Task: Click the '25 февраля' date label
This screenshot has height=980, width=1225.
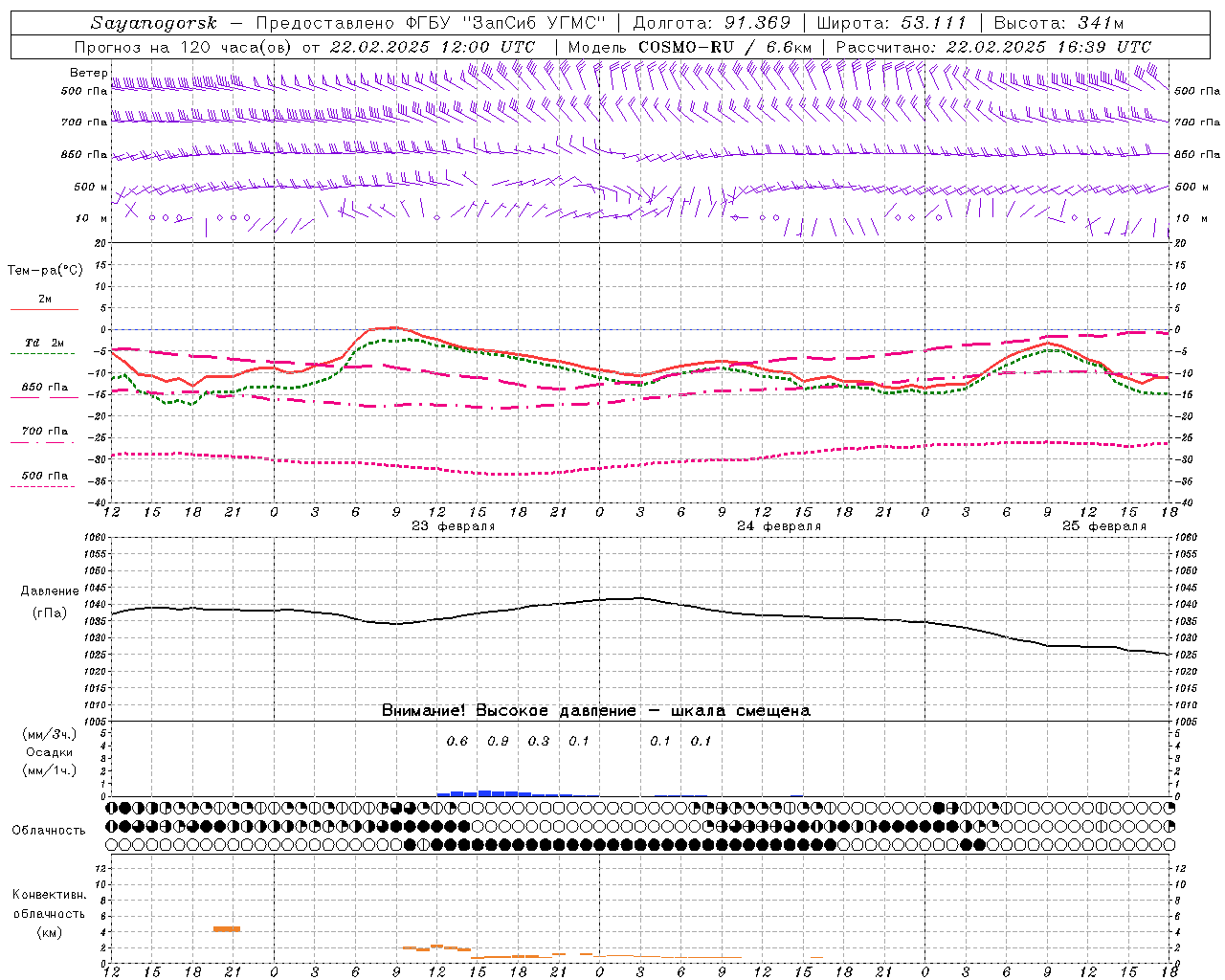Action: [x=1104, y=526]
